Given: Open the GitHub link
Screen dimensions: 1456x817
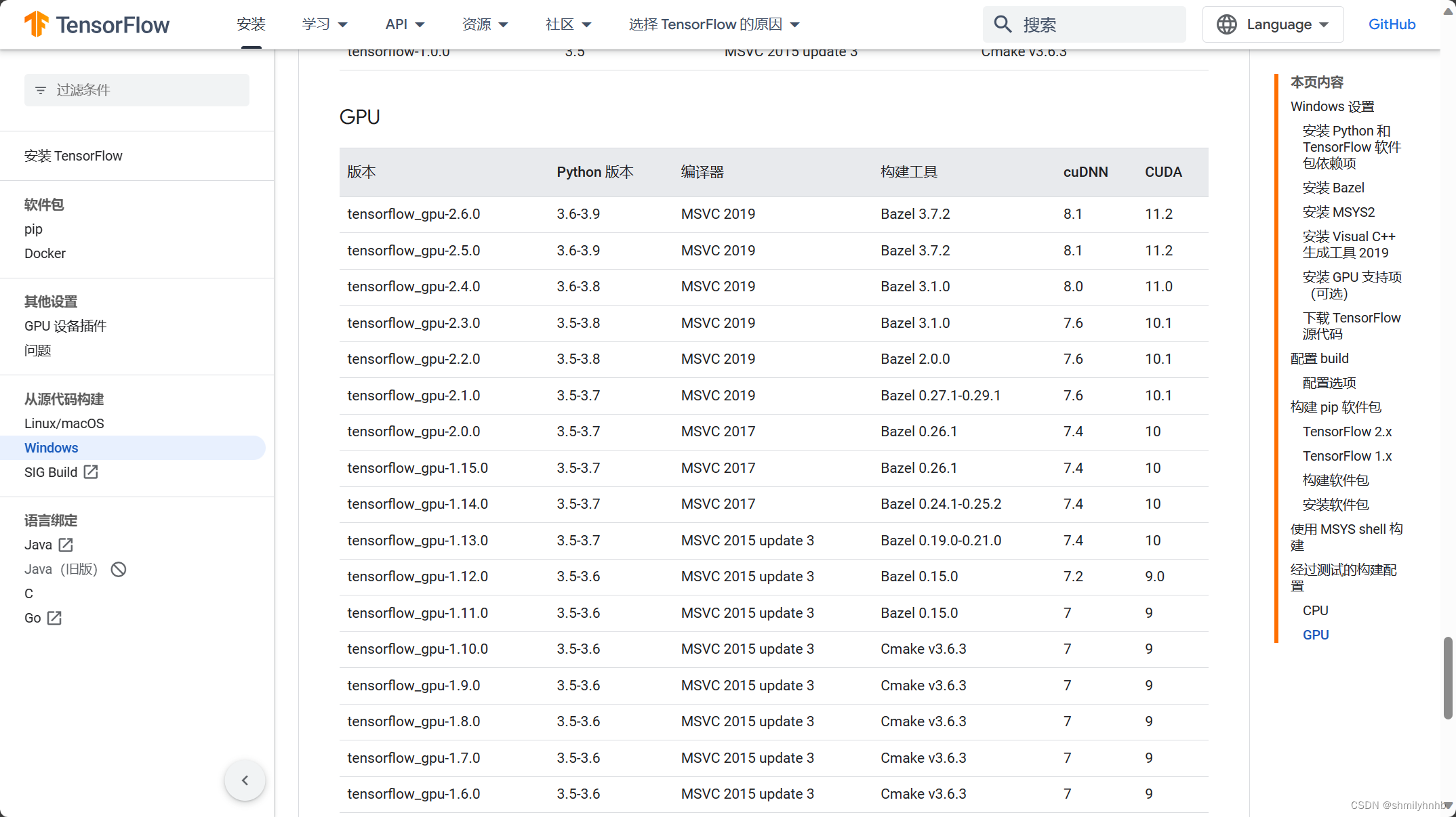Looking at the screenshot, I should [1392, 24].
